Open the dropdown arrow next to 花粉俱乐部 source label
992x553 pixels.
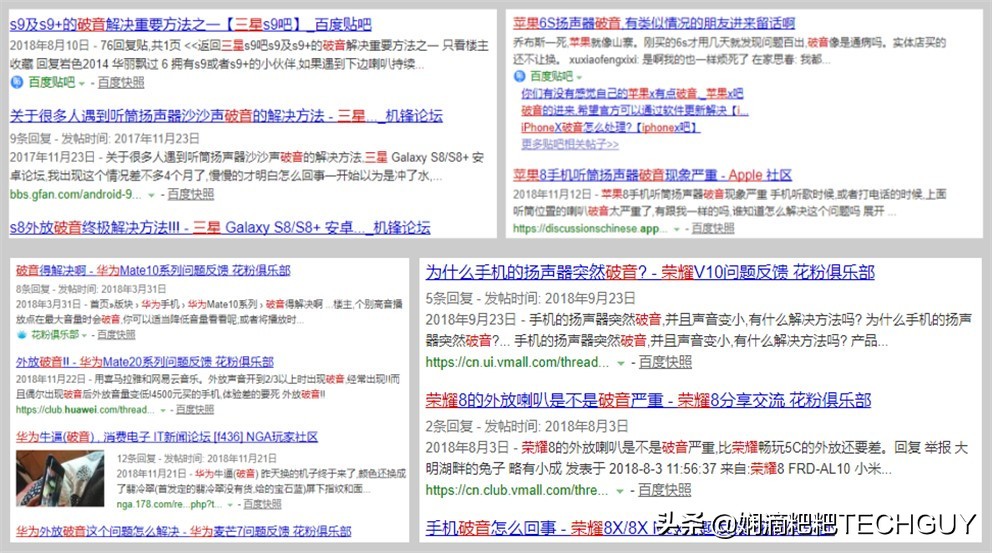coord(84,335)
